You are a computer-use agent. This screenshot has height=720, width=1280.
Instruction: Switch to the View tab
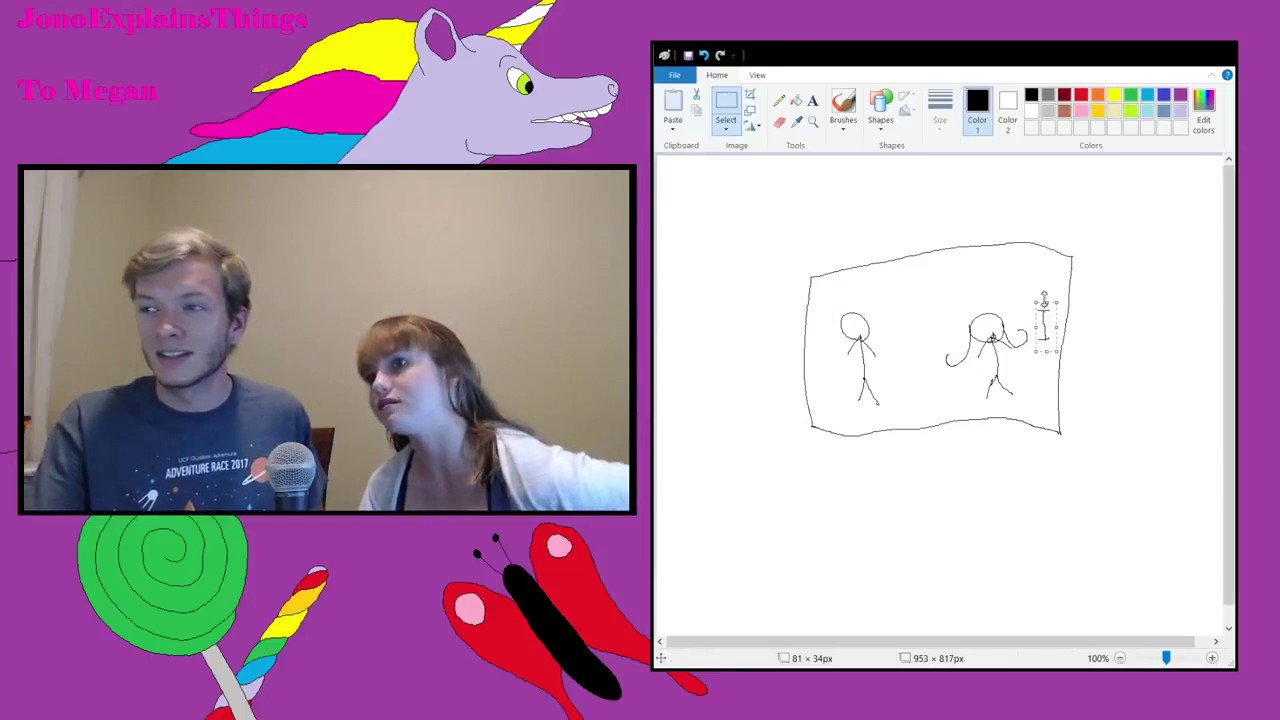coord(757,75)
